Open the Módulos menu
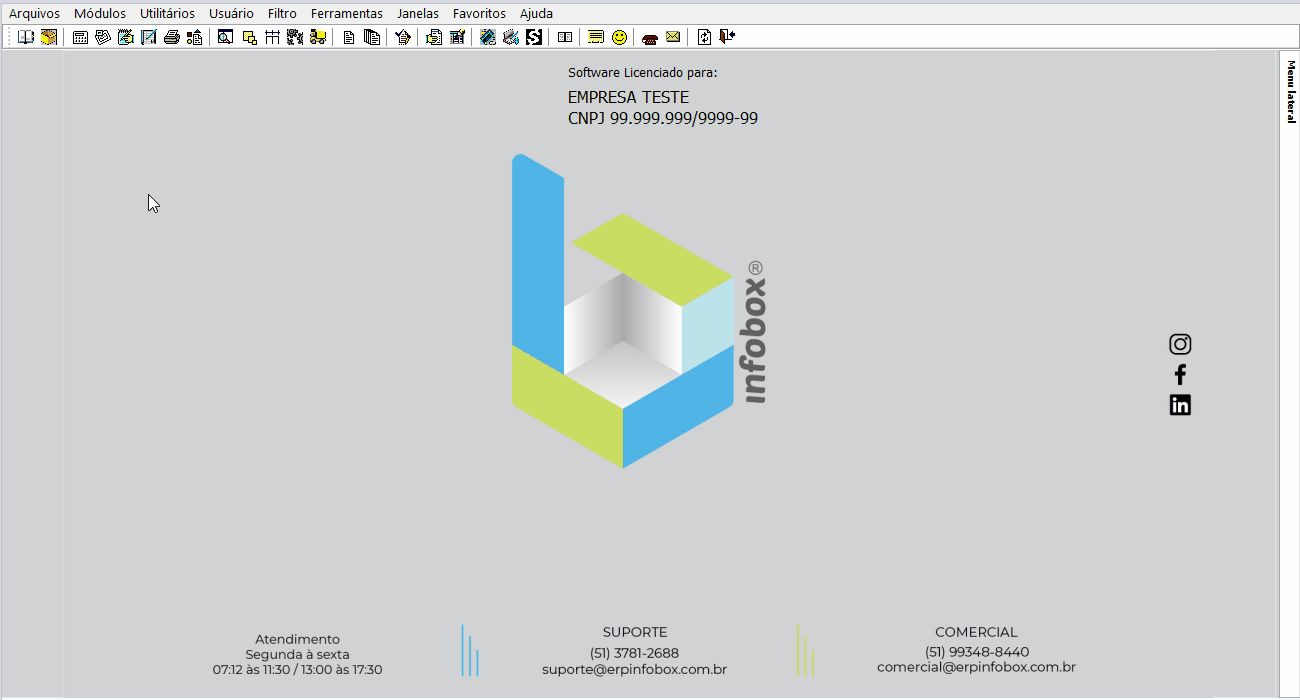Image resolution: width=1300 pixels, height=700 pixels. 100,14
